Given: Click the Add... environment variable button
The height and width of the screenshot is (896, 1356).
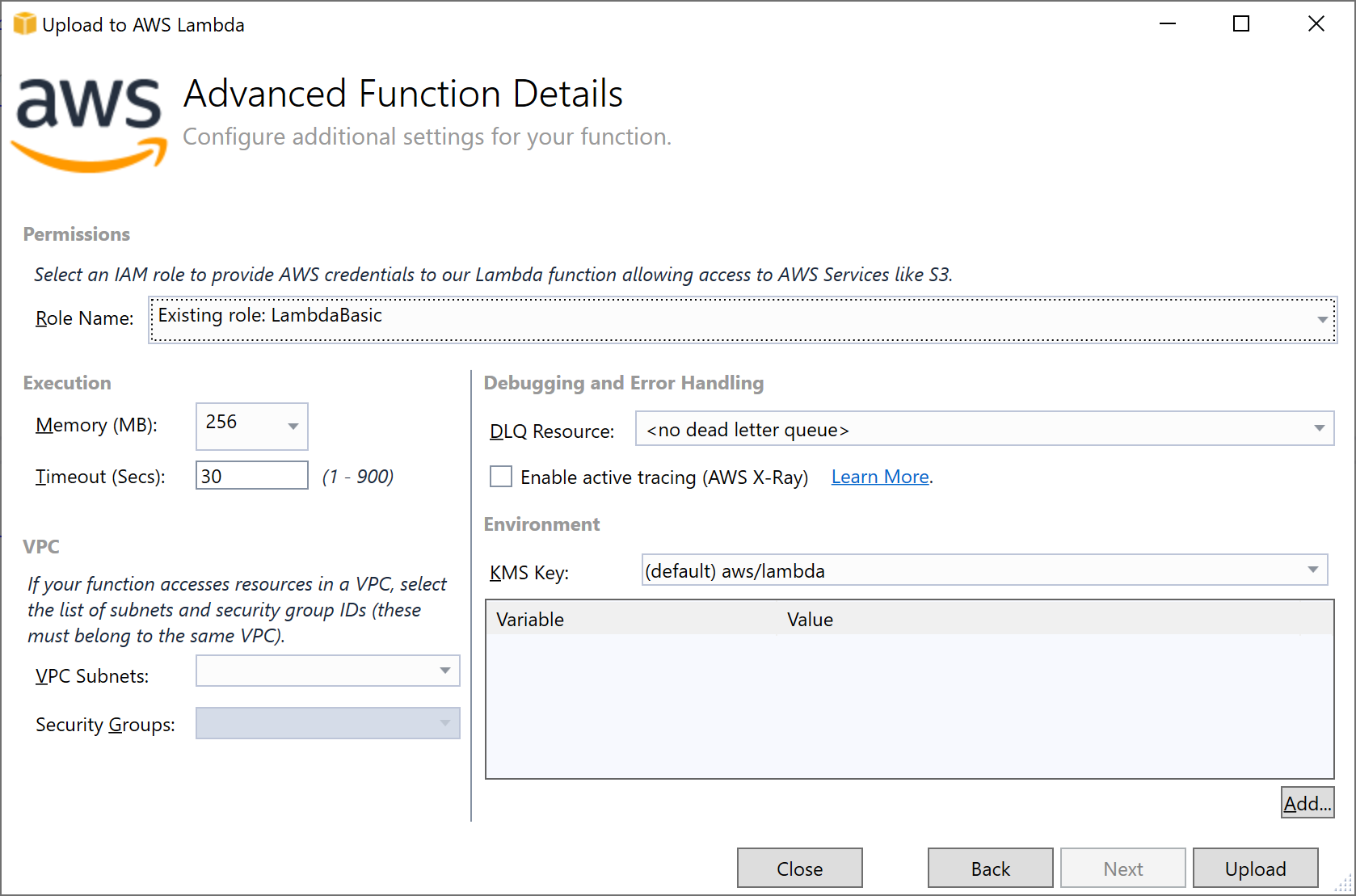Looking at the screenshot, I should tap(1308, 803).
